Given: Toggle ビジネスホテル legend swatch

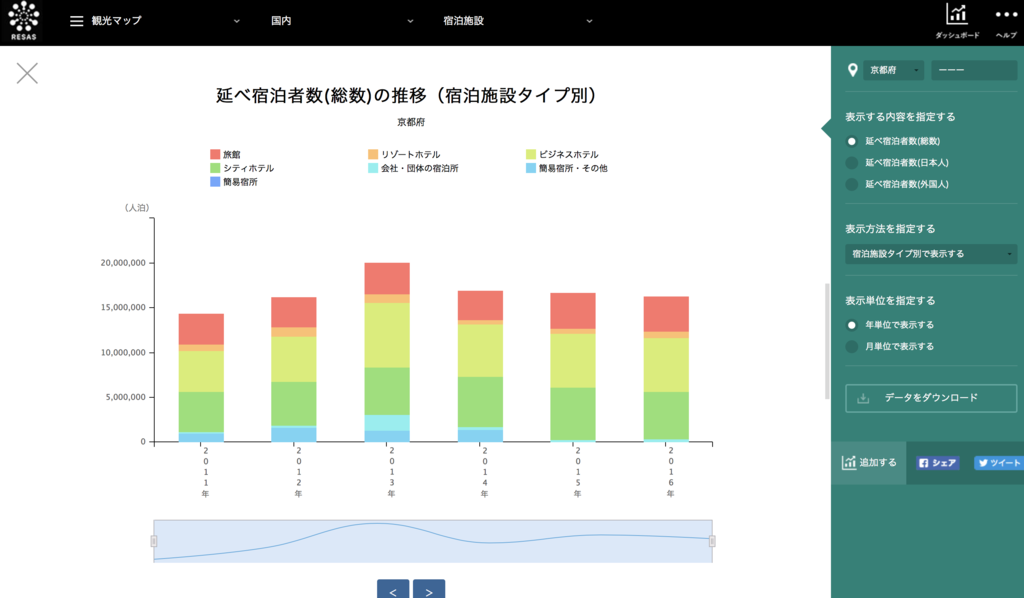Looking at the screenshot, I should click(531, 154).
